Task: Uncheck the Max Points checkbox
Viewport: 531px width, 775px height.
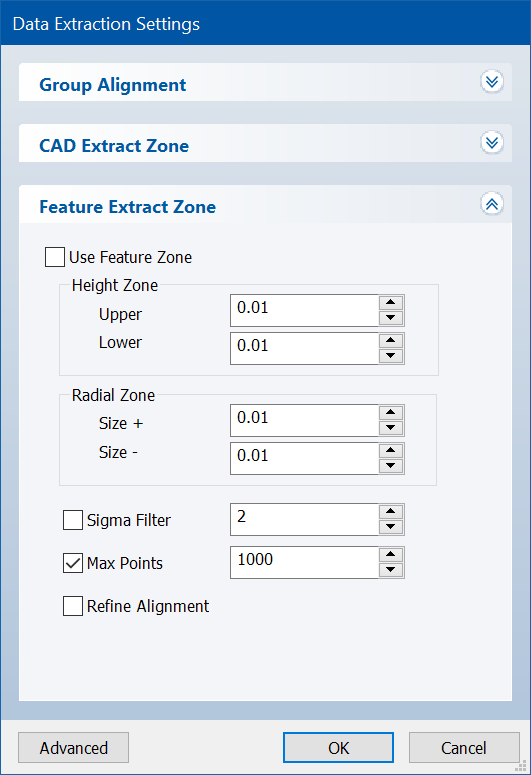Action: [x=73, y=563]
